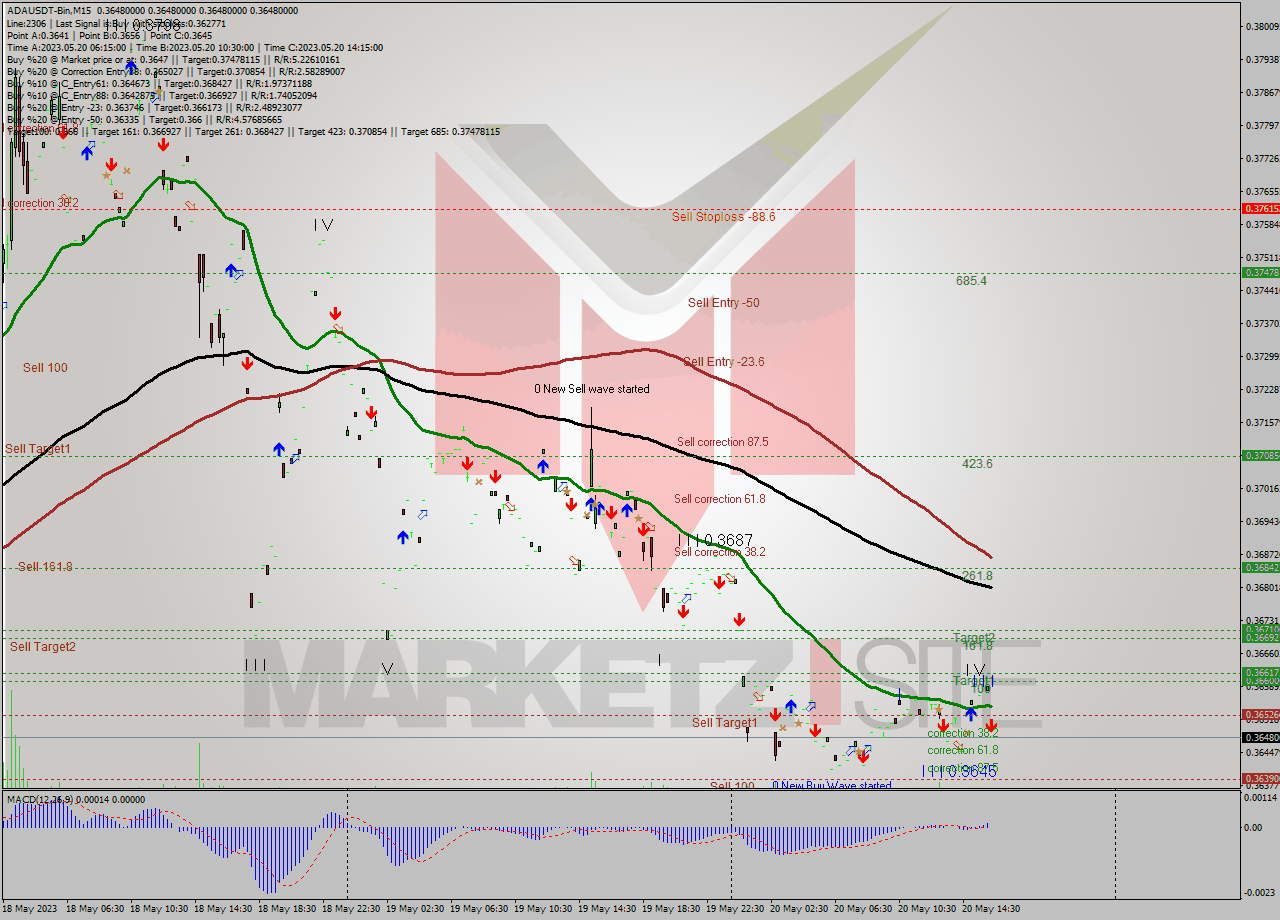
Task: Click the 'Sell correction 38.2' label
Action: (x=719, y=551)
